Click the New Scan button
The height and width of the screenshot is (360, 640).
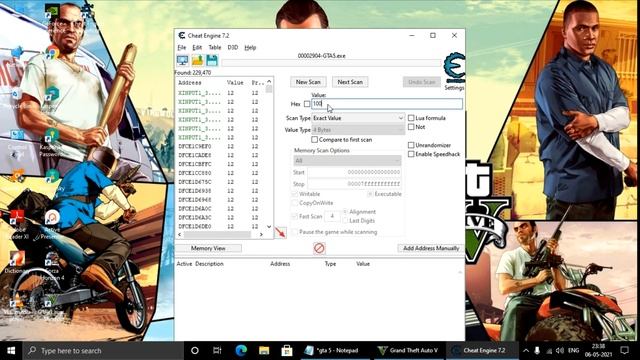(x=308, y=82)
